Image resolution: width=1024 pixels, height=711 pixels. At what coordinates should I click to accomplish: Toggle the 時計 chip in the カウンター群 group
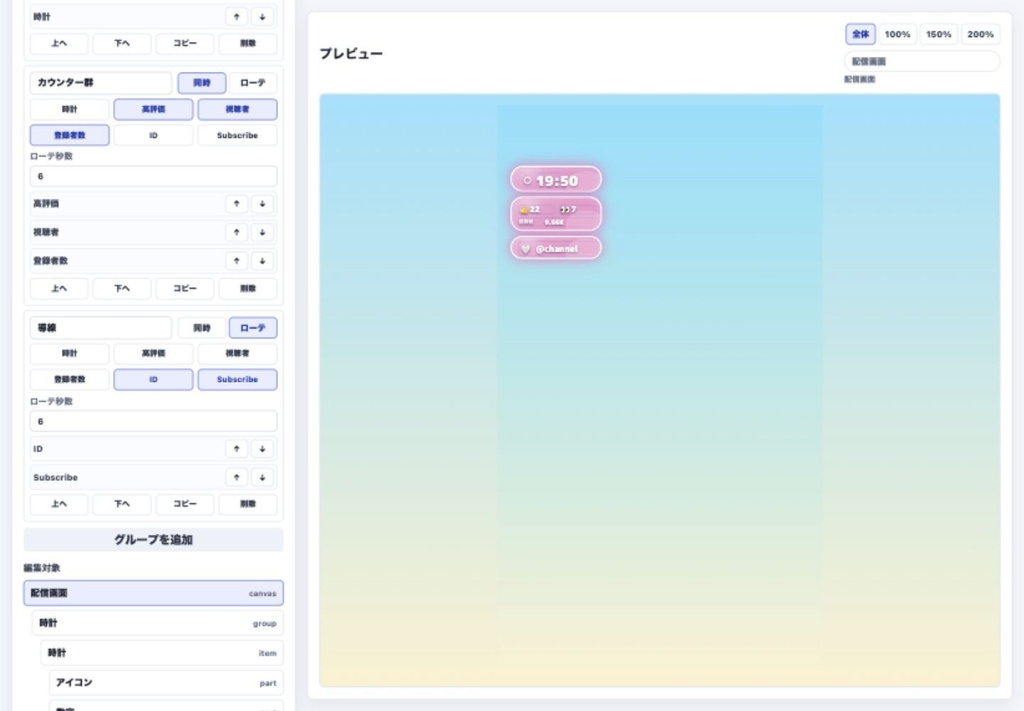point(69,110)
